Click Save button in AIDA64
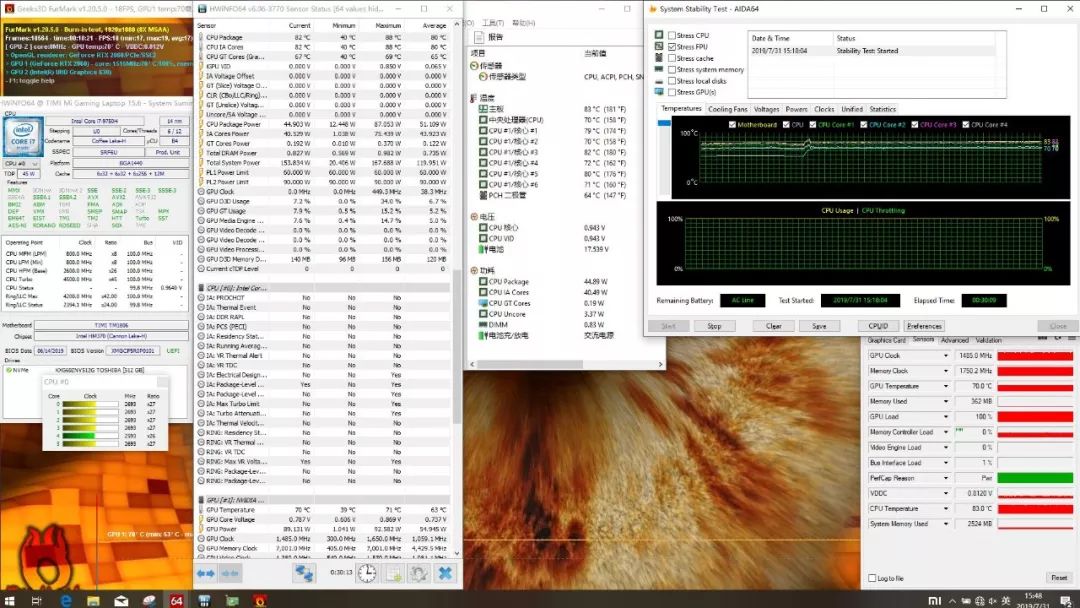1080x608 pixels. pyautogui.click(x=819, y=326)
